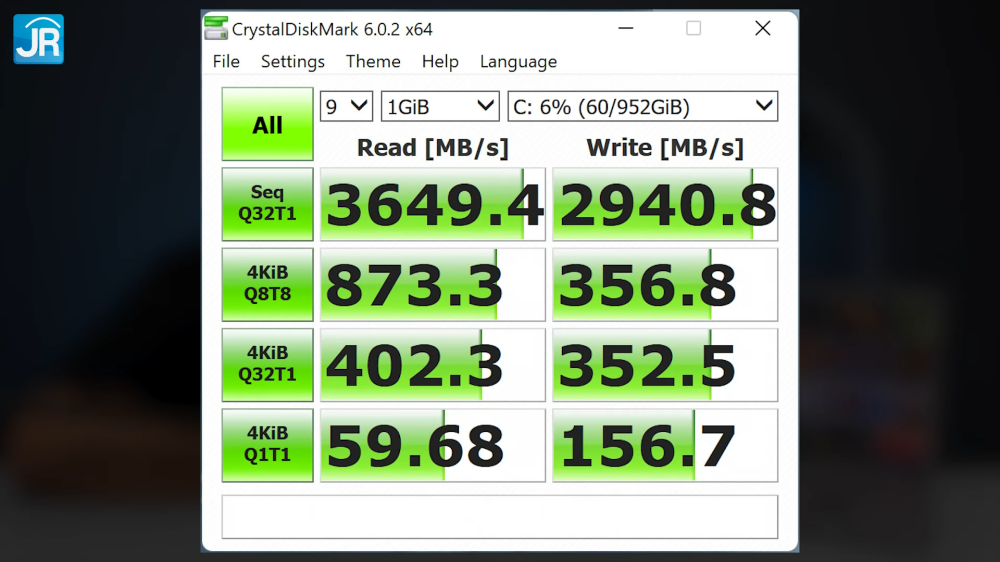Viewport: 1000px width, 562px height.
Task: Click the CrystalDiskMark 6.0.2 x64 title text
Action: coord(332,29)
